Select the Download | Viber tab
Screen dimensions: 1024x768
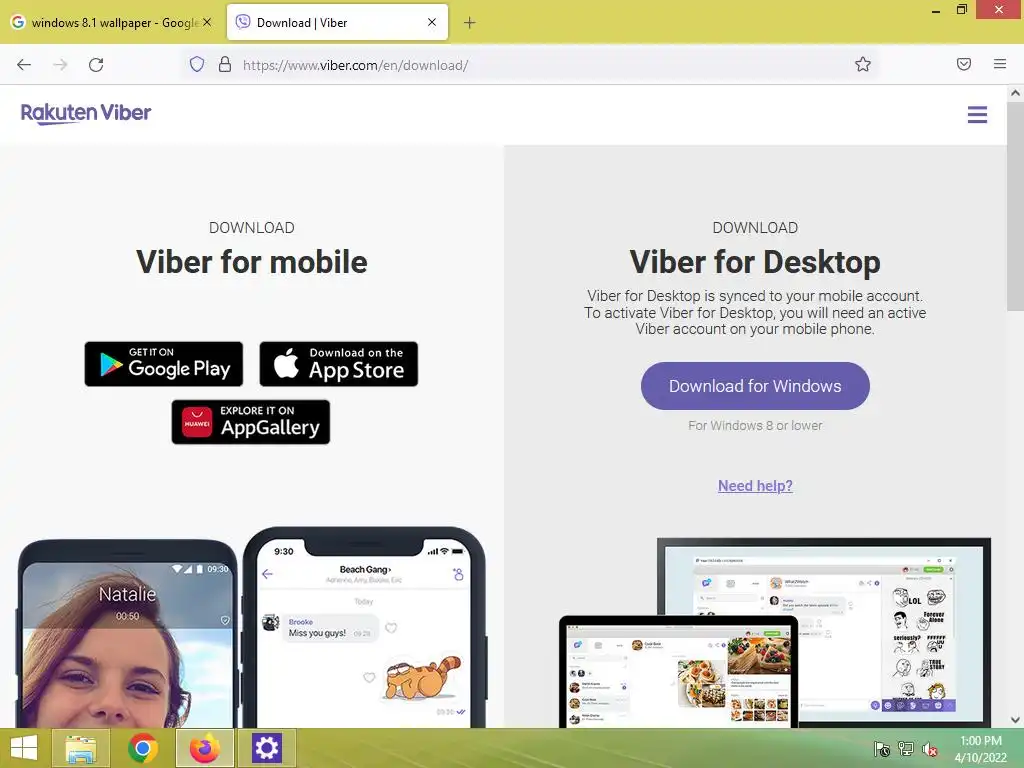(x=337, y=22)
